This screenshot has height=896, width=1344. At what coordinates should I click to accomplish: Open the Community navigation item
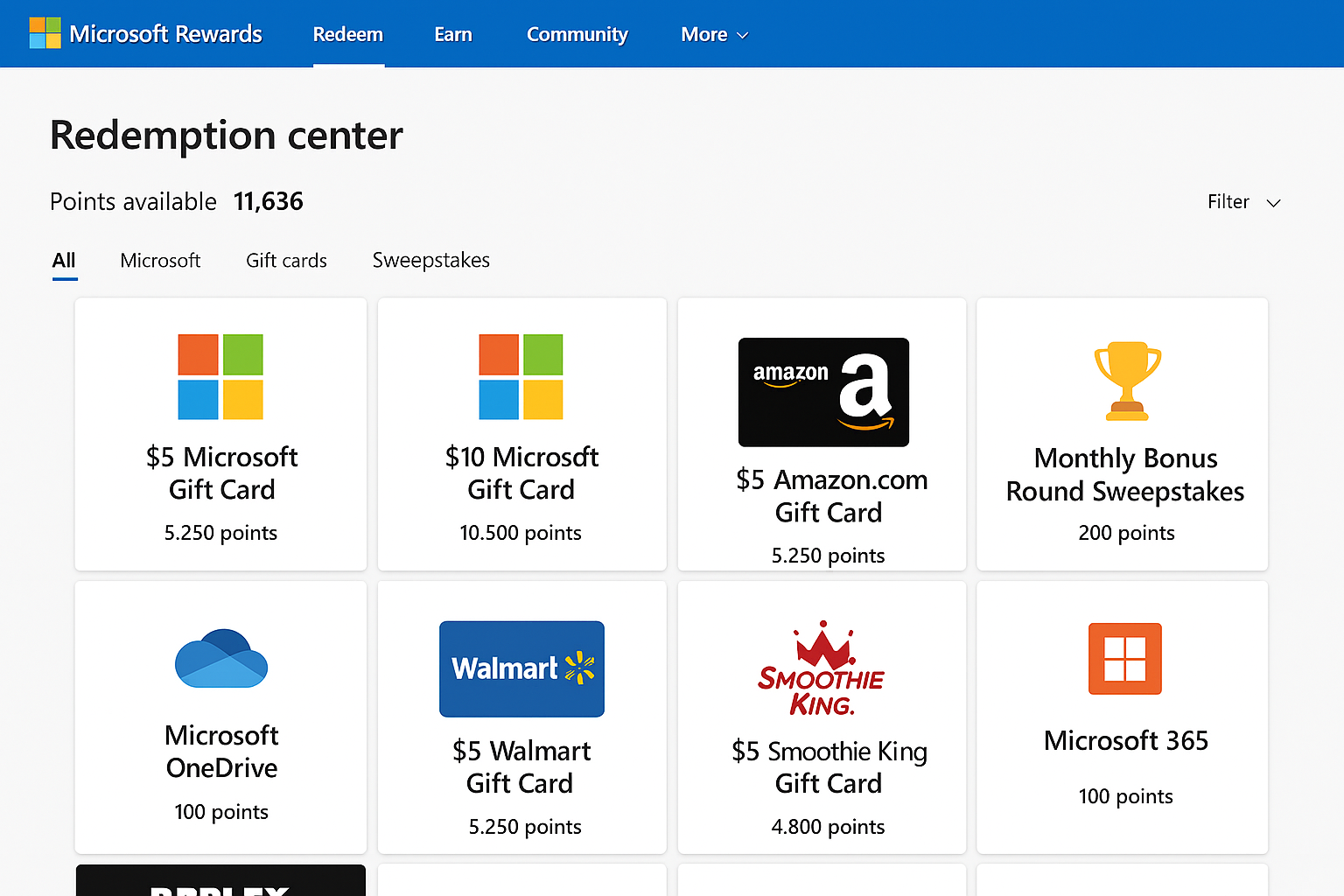(x=577, y=34)
